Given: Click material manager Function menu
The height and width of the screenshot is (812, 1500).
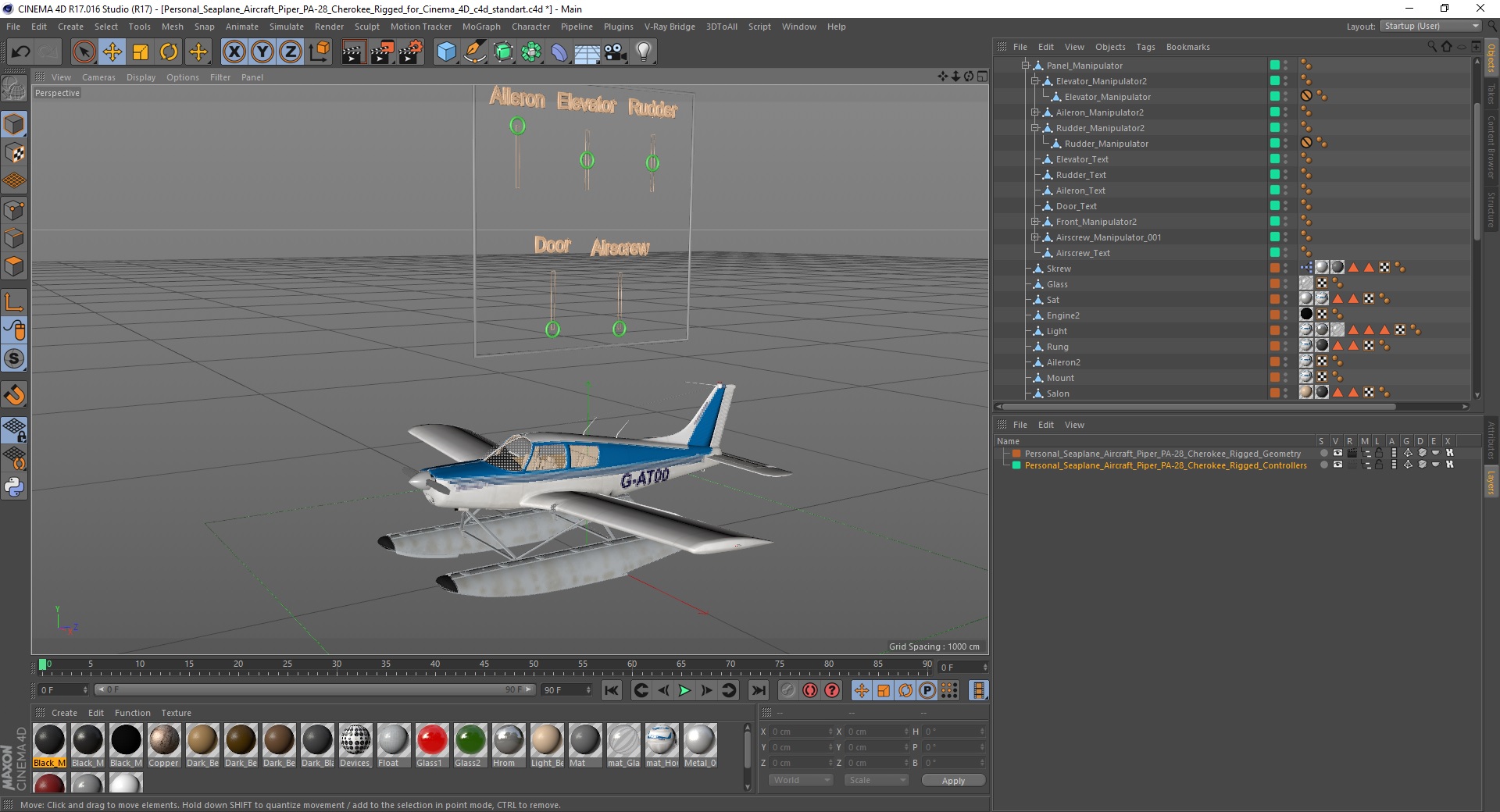Looking at the screenshot, I should [x=132, y=713].
